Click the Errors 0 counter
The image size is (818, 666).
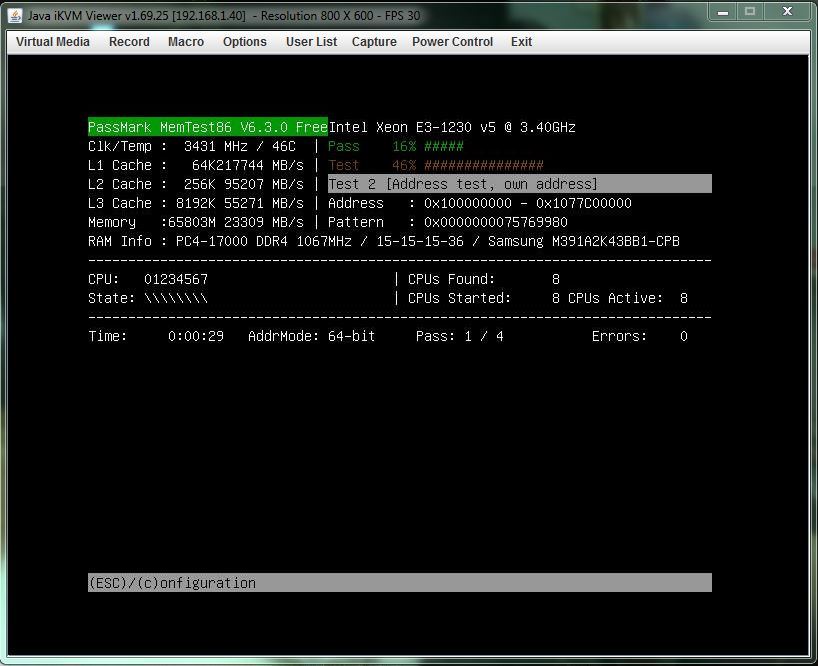pyautogui.click(x=640, y=336)
